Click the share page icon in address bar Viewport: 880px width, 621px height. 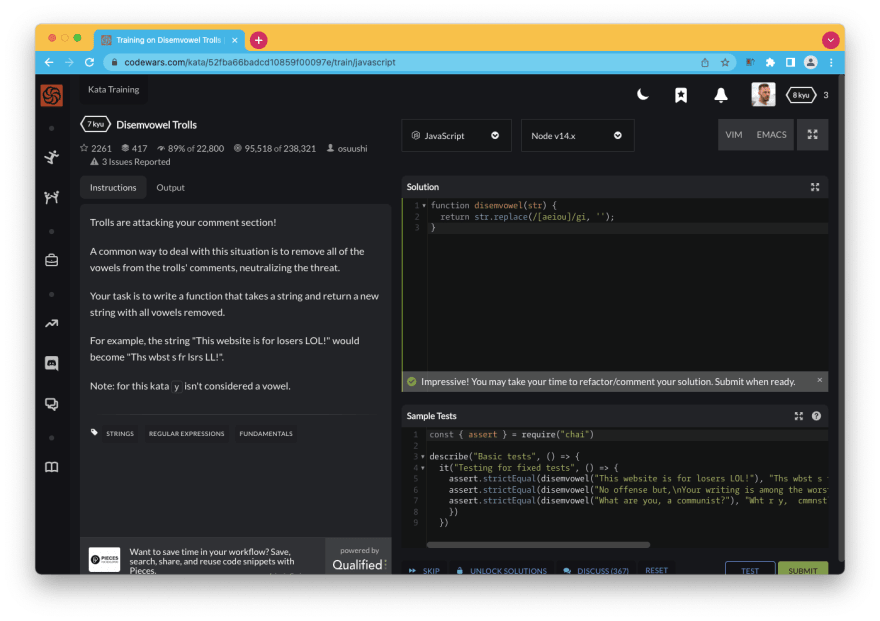click(705, 62)
